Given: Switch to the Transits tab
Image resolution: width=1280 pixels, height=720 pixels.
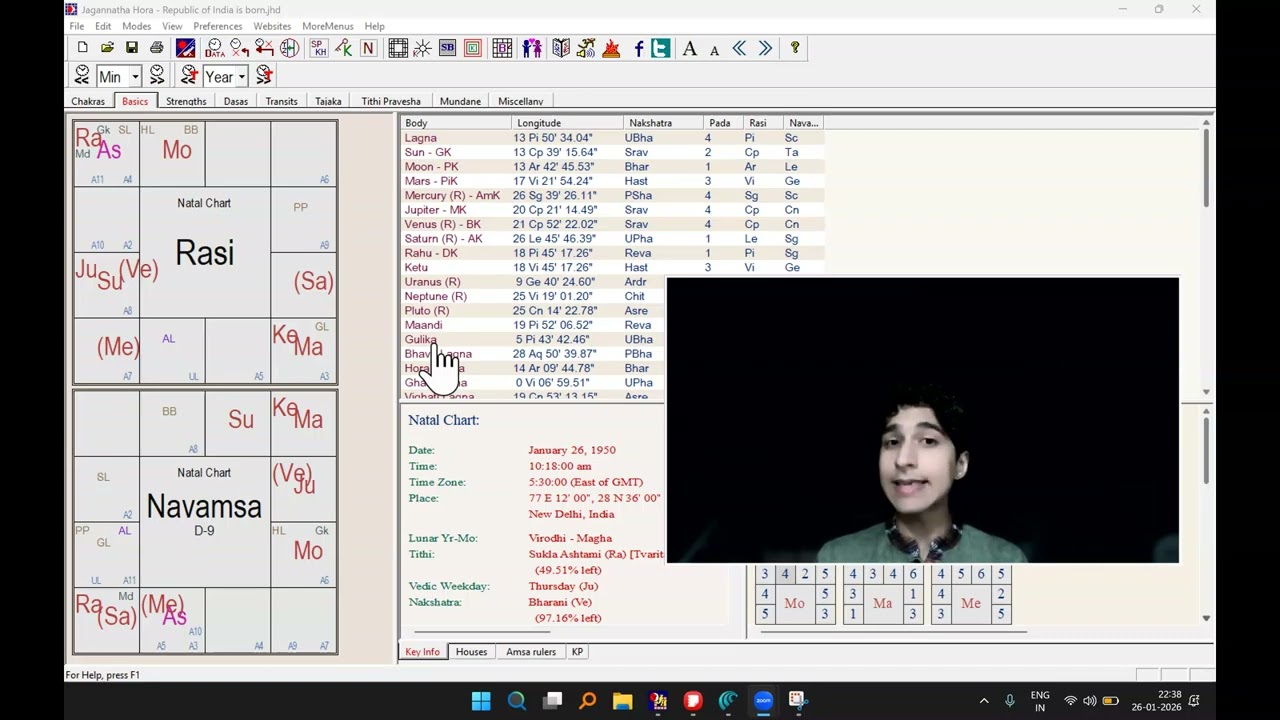Looking at the screenshot, I should coord(282,101).
